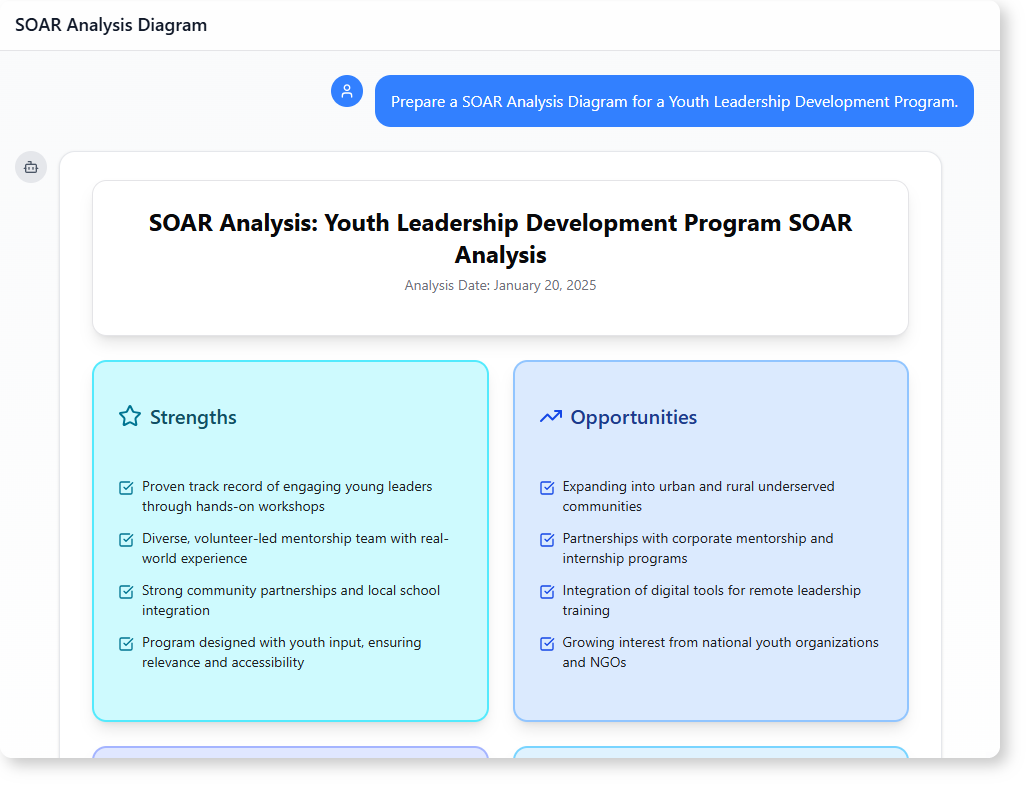
Task: Toggle checkbox for integration of digital tools
Action: pos(547,592)
